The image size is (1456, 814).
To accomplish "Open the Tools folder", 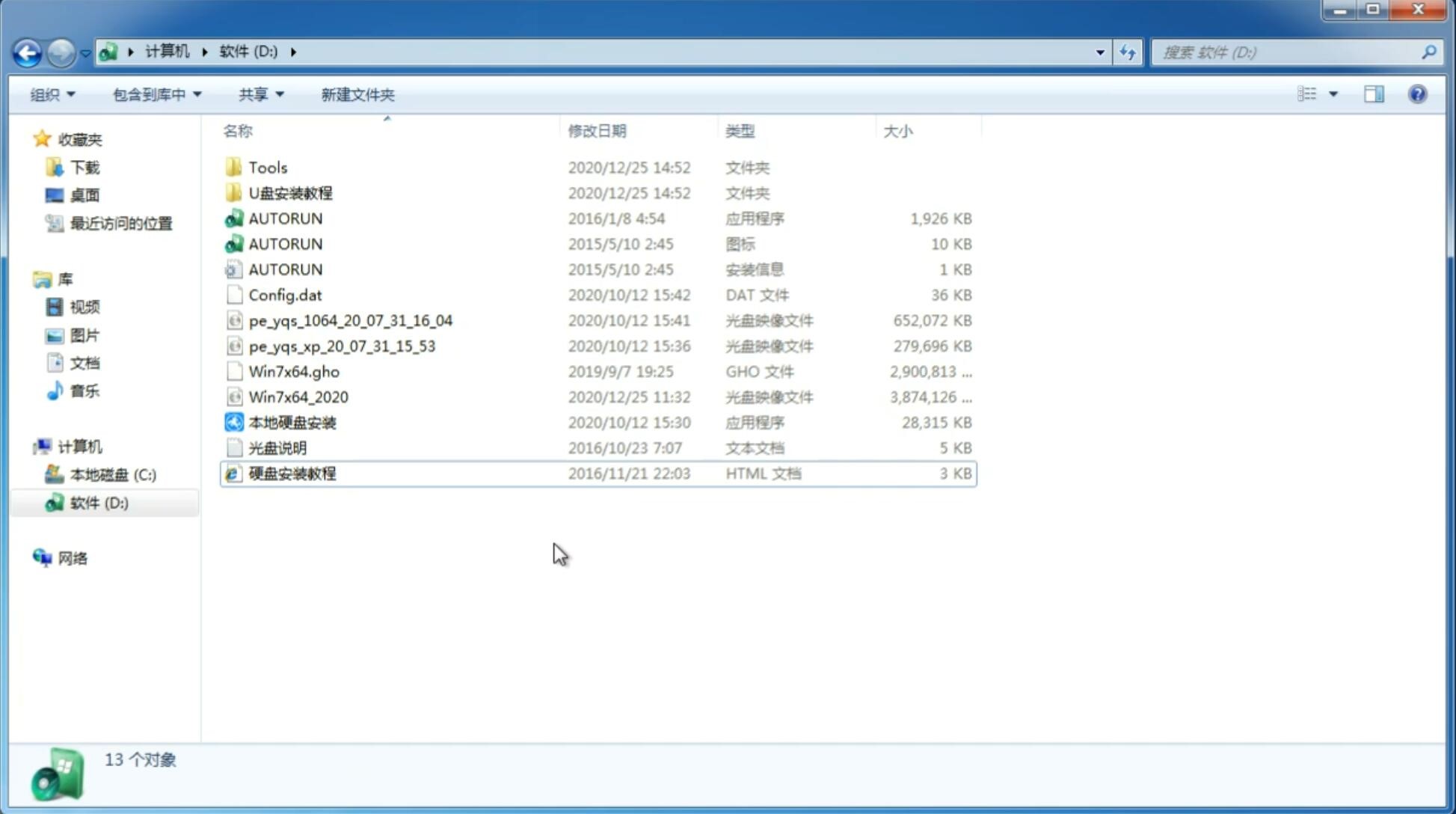I will click(x=267, y=167).
